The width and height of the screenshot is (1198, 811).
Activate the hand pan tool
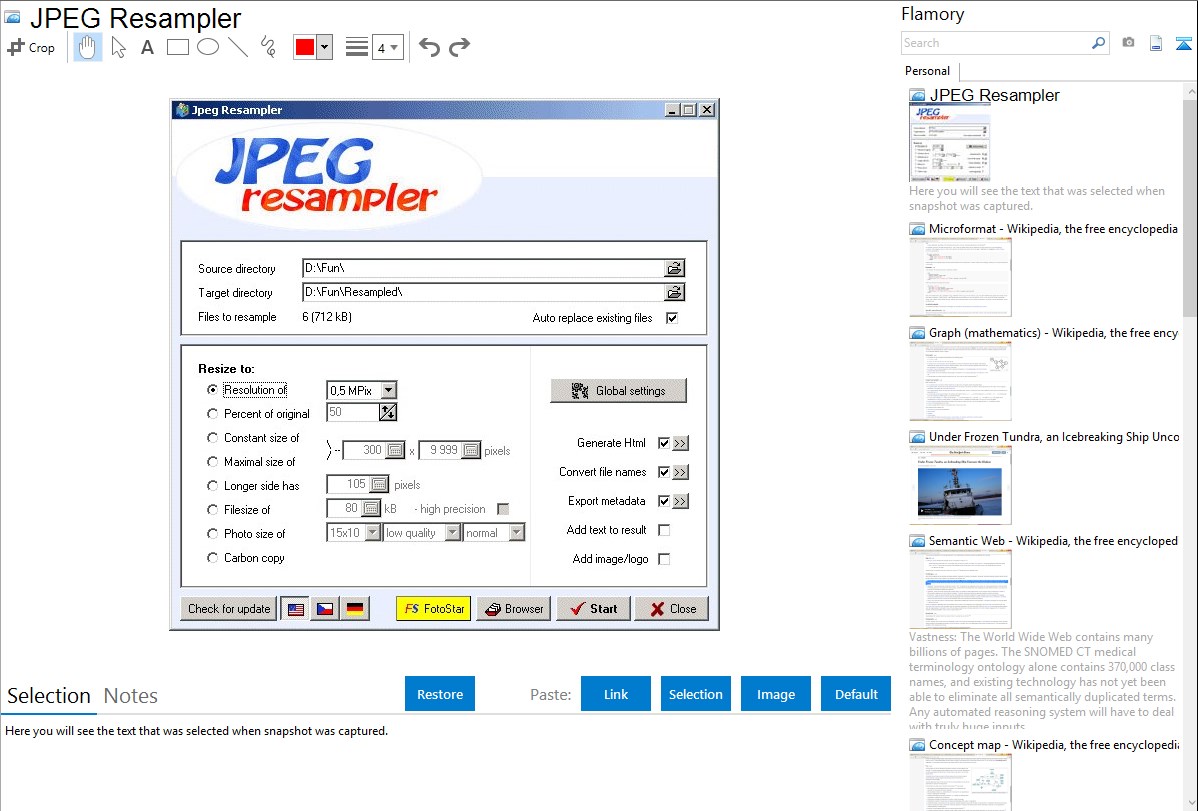pyautogui.click(x=87, y=47)
